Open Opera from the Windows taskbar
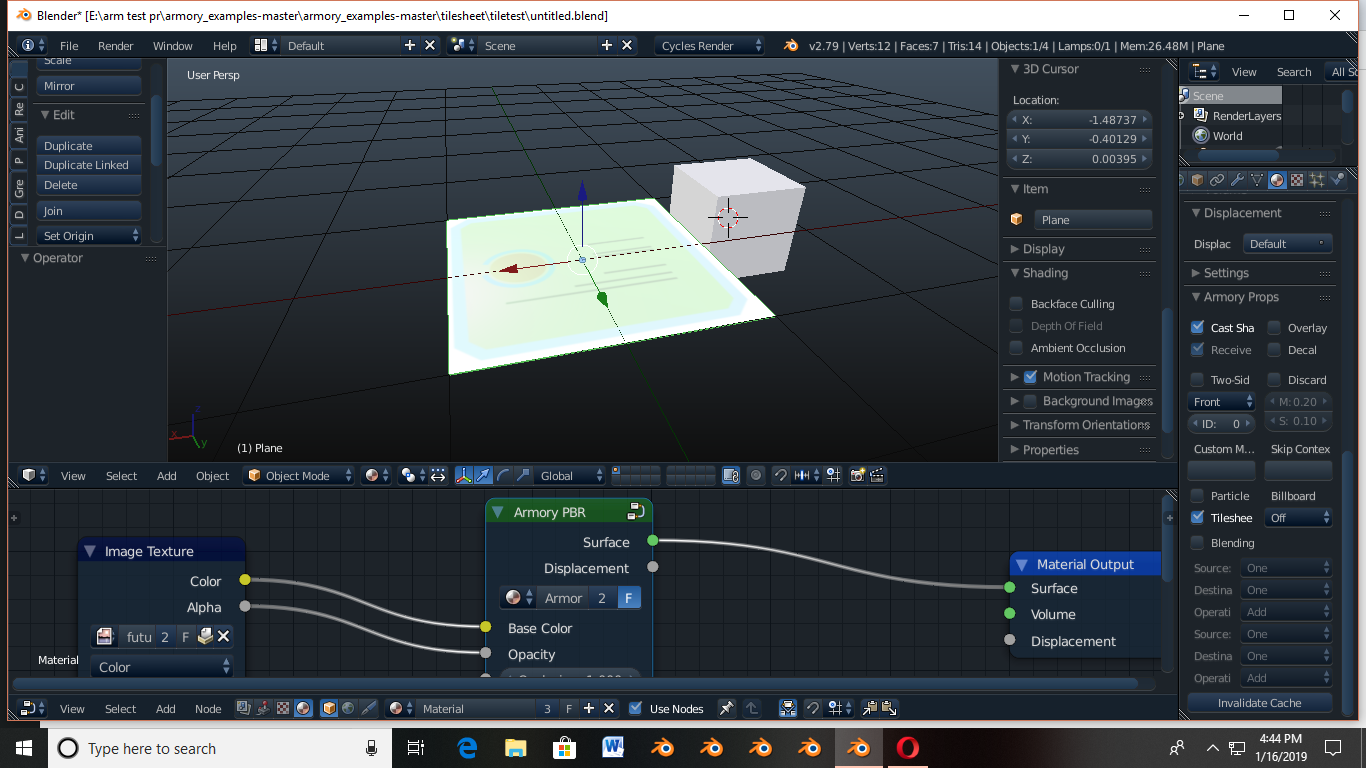 click(908, 748)
